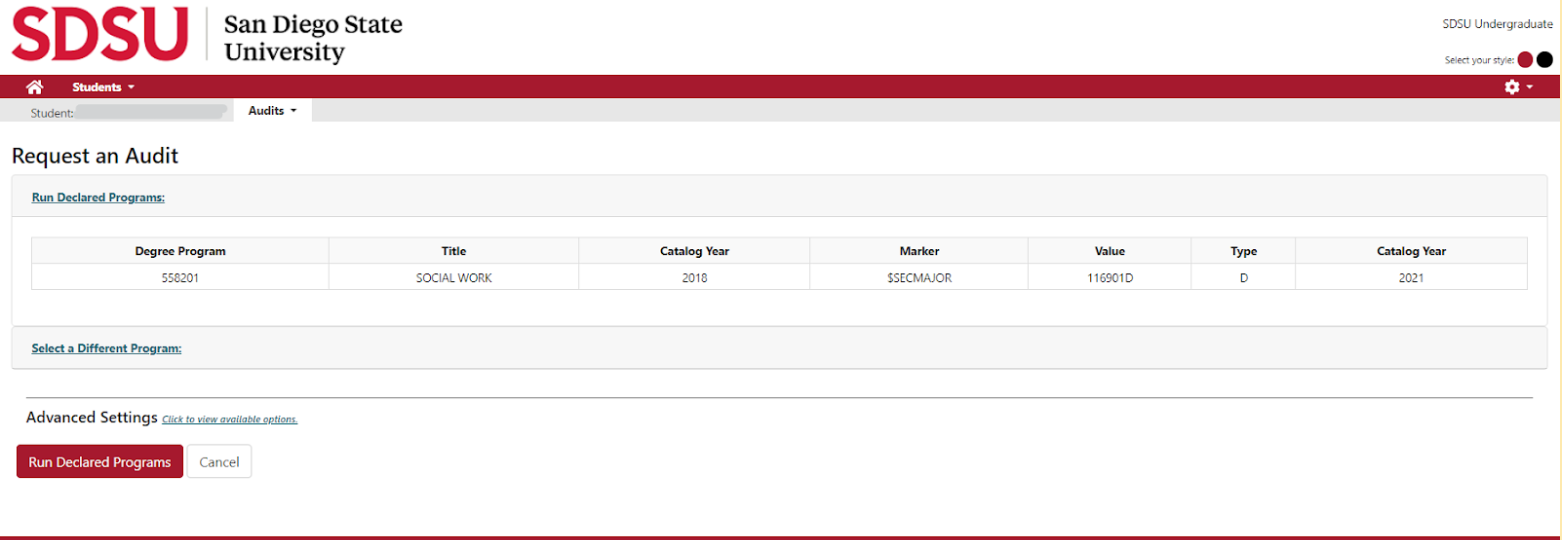Choose the red style color circle
This screenshot has width=1562, height=540.
1525,60
